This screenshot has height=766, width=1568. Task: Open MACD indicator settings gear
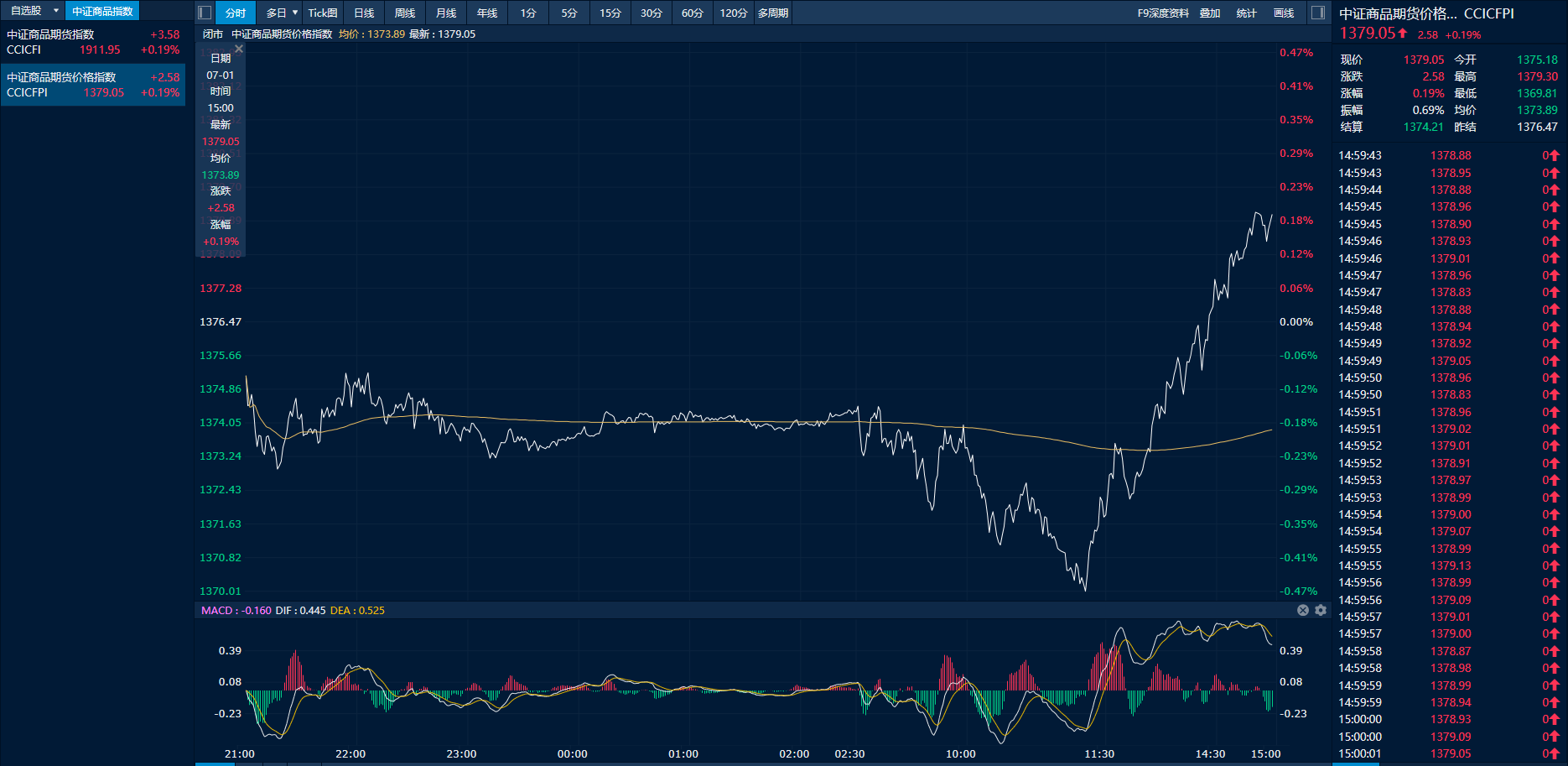1321,610
